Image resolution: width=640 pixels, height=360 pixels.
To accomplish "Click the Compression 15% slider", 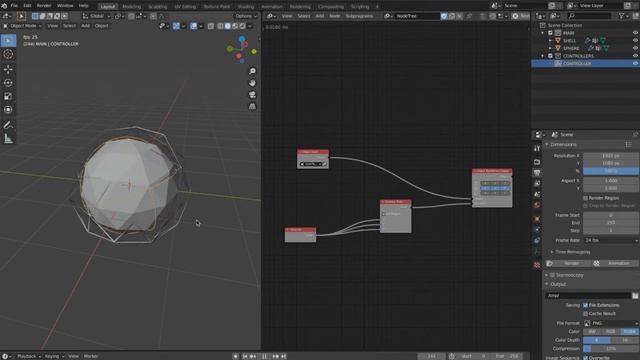I will 611,349.
